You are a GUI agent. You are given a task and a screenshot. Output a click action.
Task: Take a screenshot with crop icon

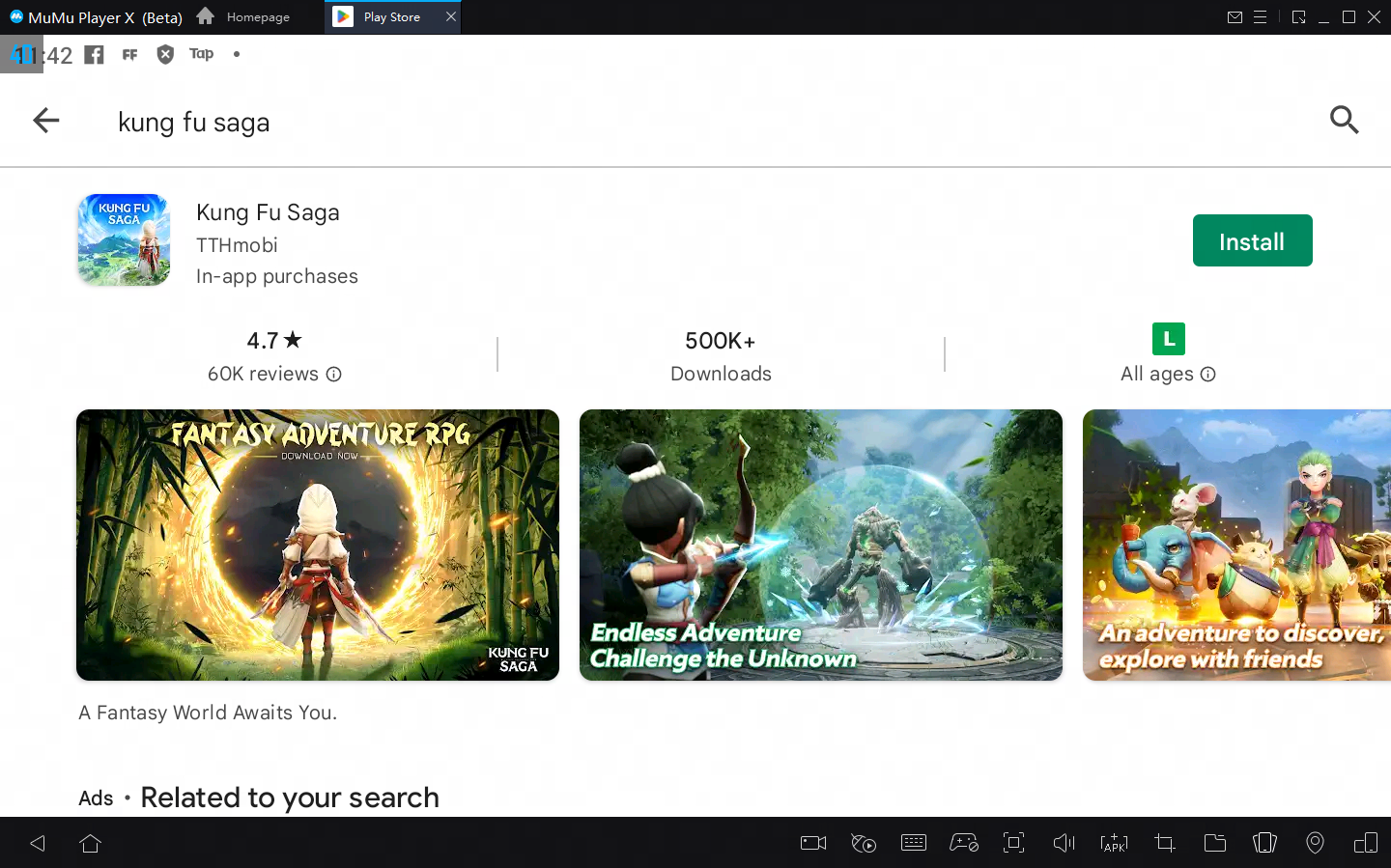coord(1165,843)
